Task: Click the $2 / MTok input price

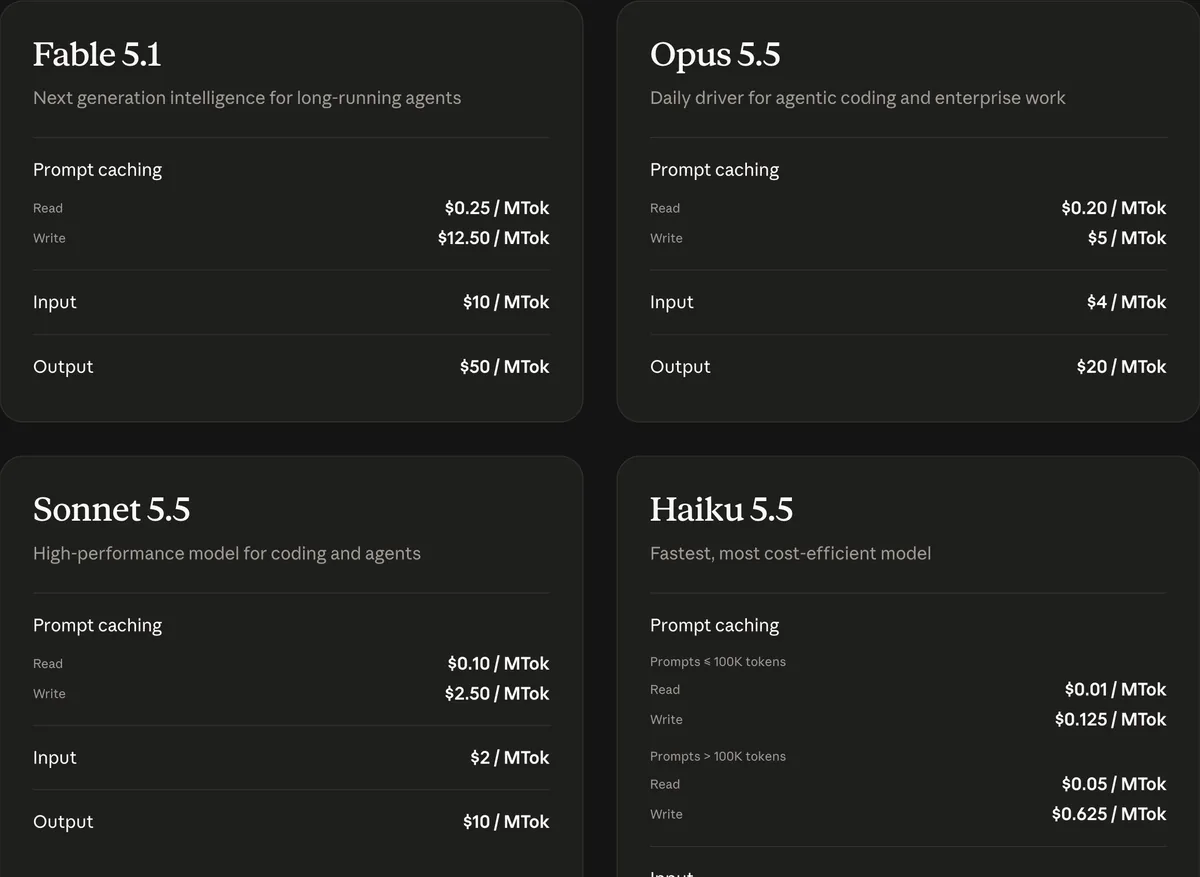Action: click(x=510, y=758)
